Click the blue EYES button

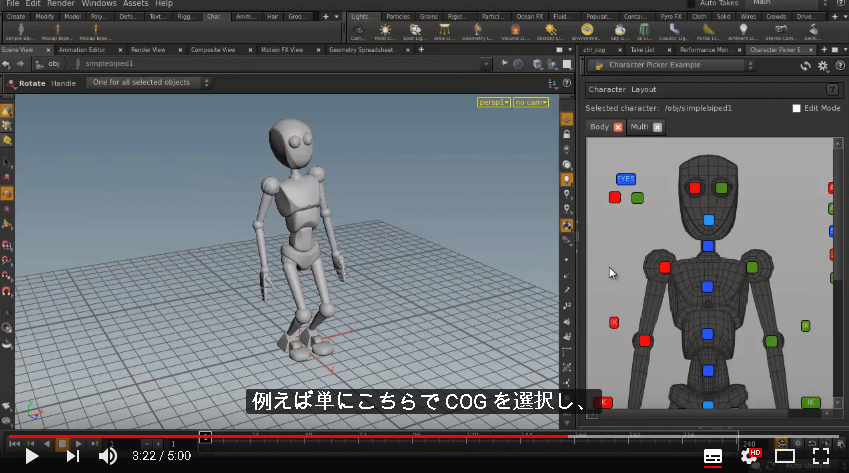(x=626, y=179)
